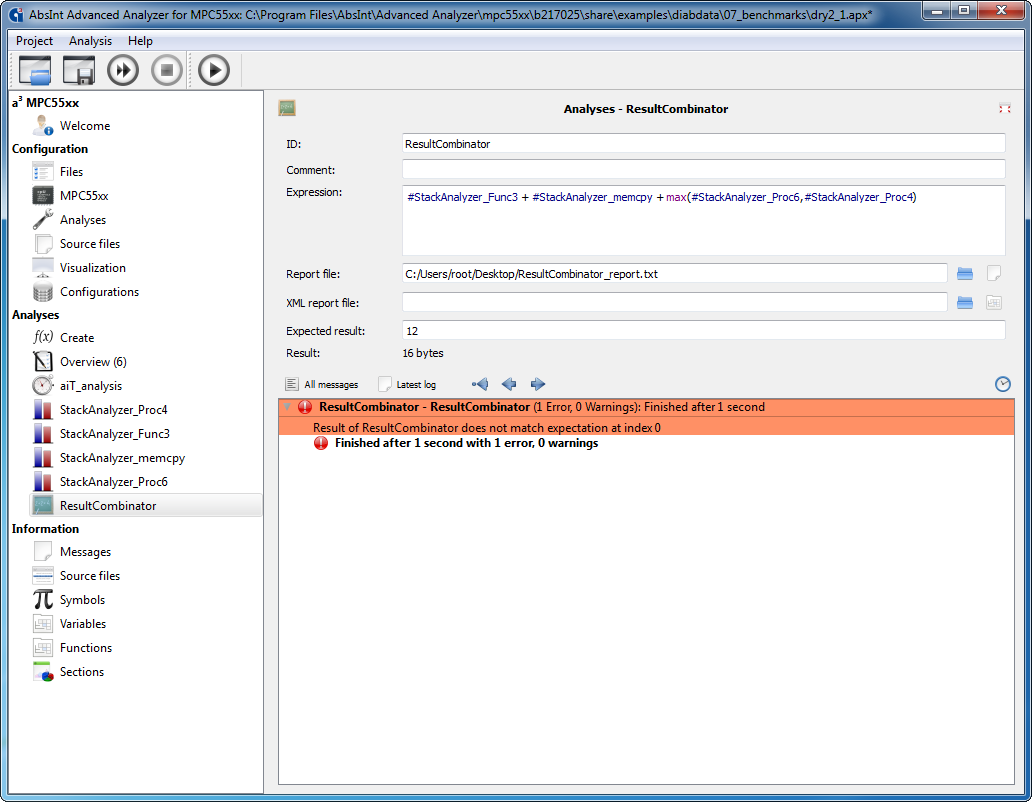Select Analyses under Configuration
Screen dimensions: 1032x802
tap(83, 220)
